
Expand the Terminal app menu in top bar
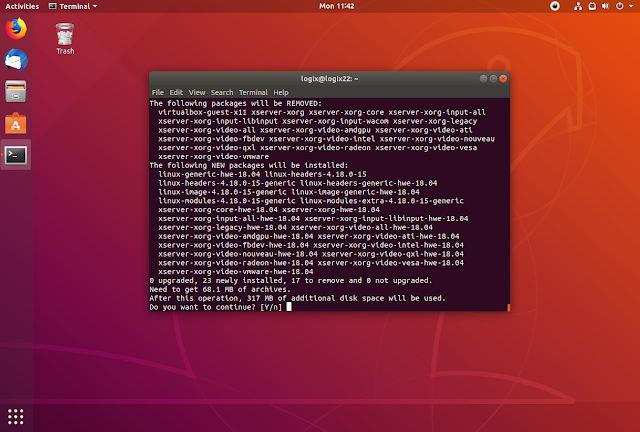click(71, 6)
